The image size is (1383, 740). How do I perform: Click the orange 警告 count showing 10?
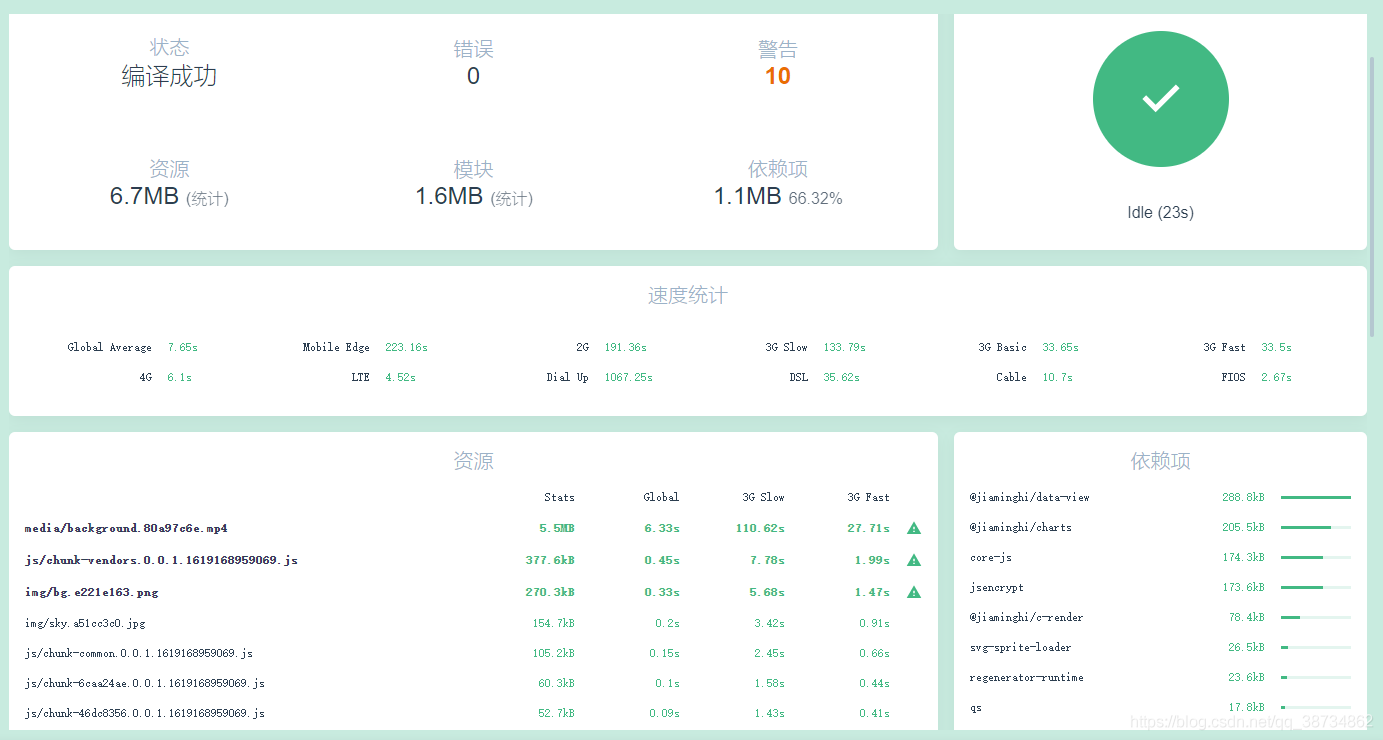(x=777, y=75)
